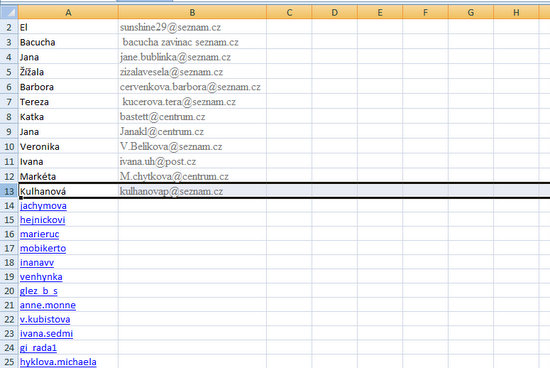The image size is (550, 368).
Task: Select the cervenkova.barbora@seznam.cz cell
Action: pyautogui.click(x=192, y=87)
